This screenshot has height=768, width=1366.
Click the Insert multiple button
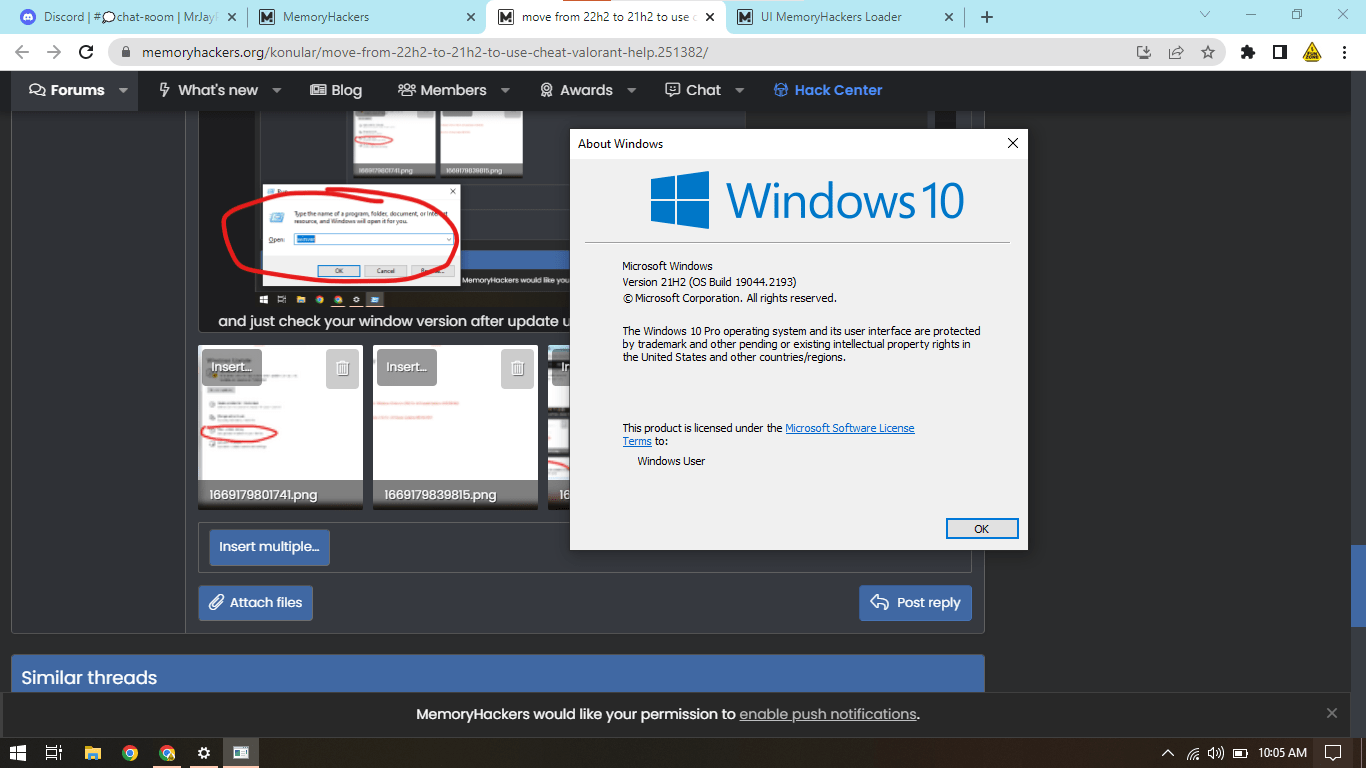[x=269, y=547]
